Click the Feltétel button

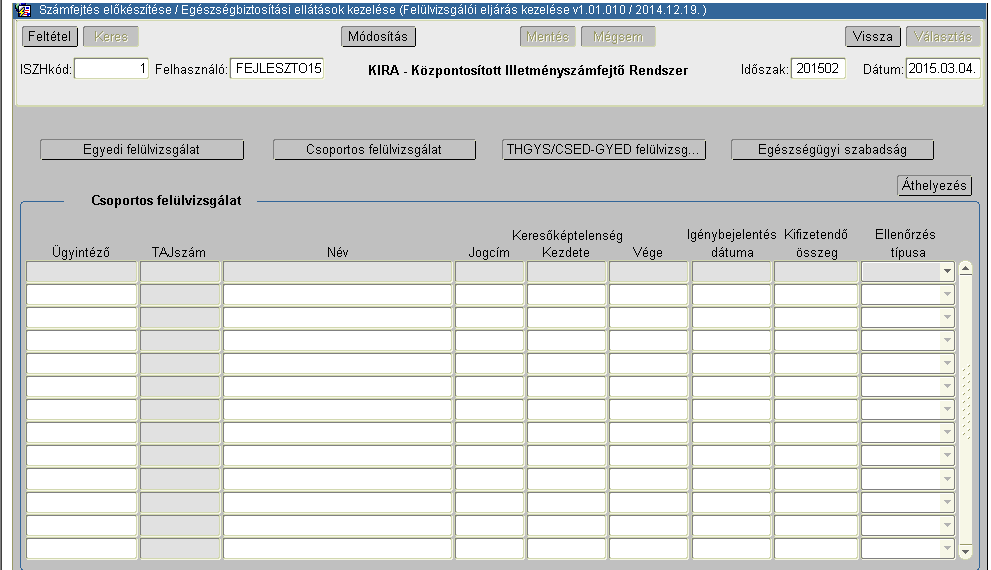tap(50, 37)
